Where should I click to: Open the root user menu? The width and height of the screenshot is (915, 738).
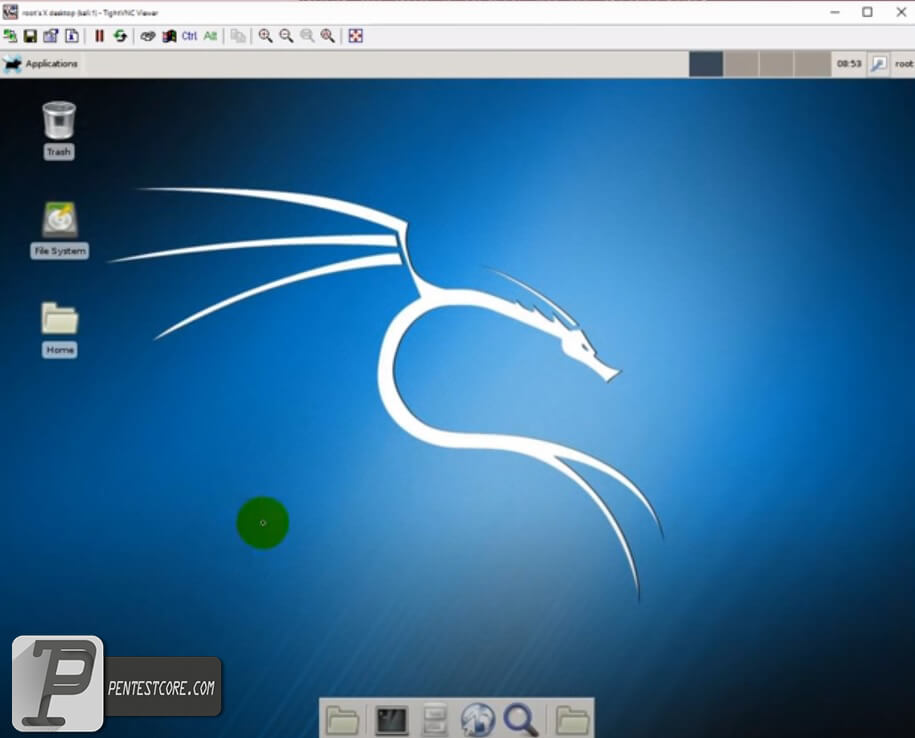click(904, 64)
